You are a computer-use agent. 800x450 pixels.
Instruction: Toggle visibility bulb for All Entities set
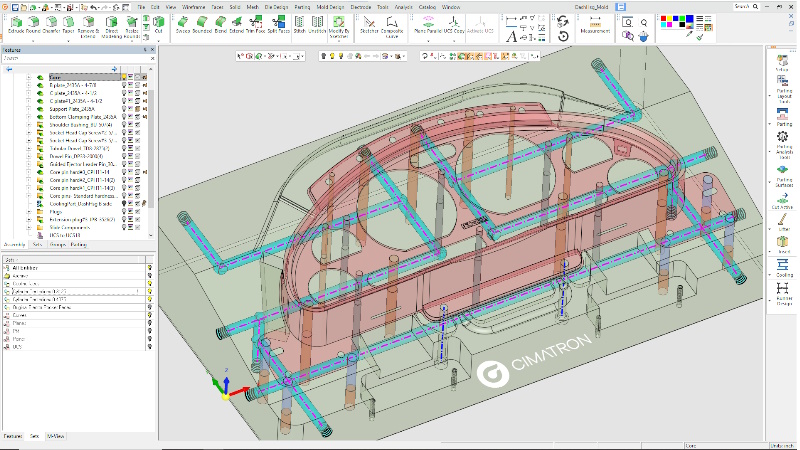pos(149,267)
